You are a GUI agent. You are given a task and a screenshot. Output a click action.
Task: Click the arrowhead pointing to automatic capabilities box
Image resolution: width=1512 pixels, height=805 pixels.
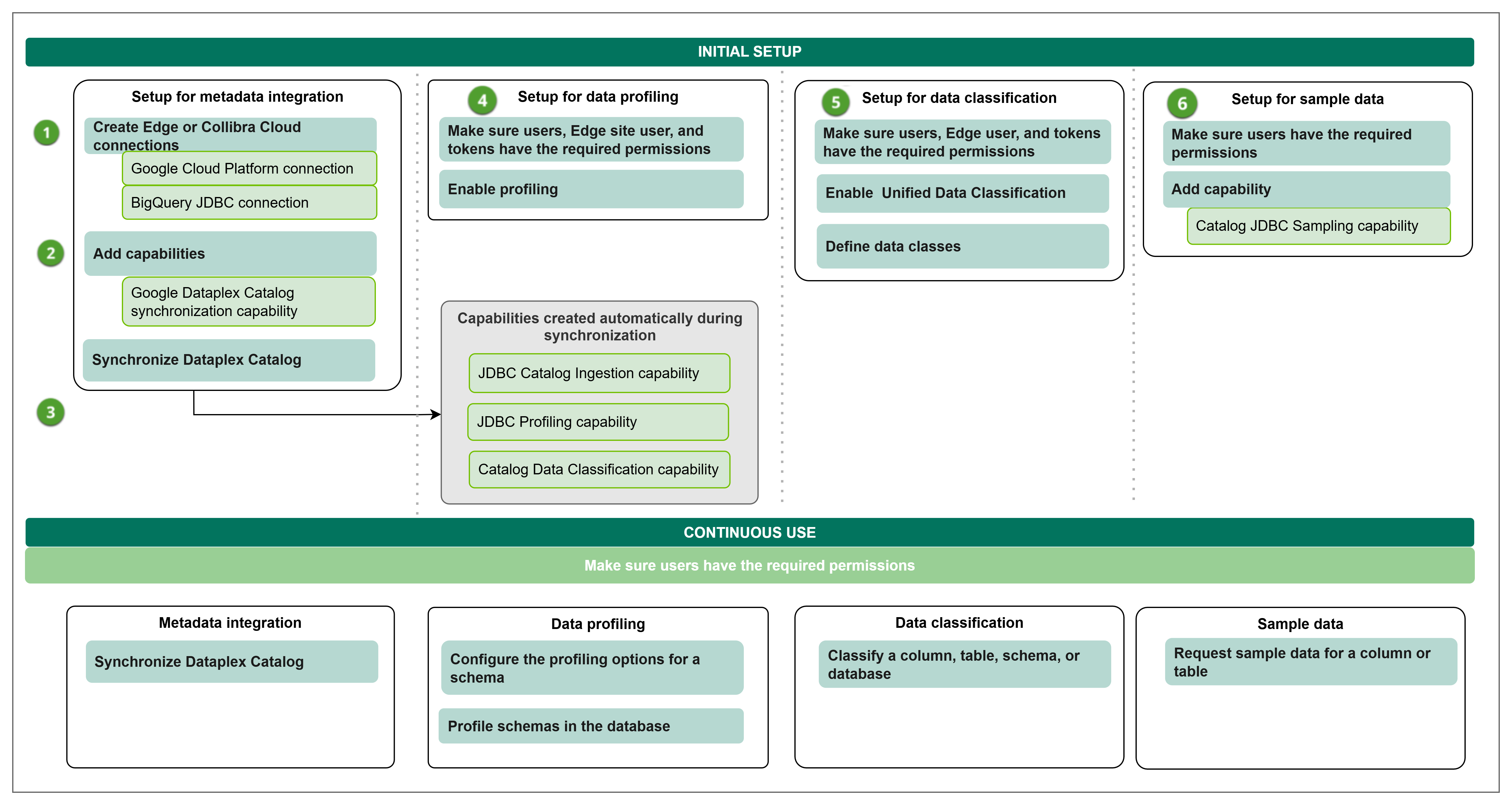click(436, 415)
